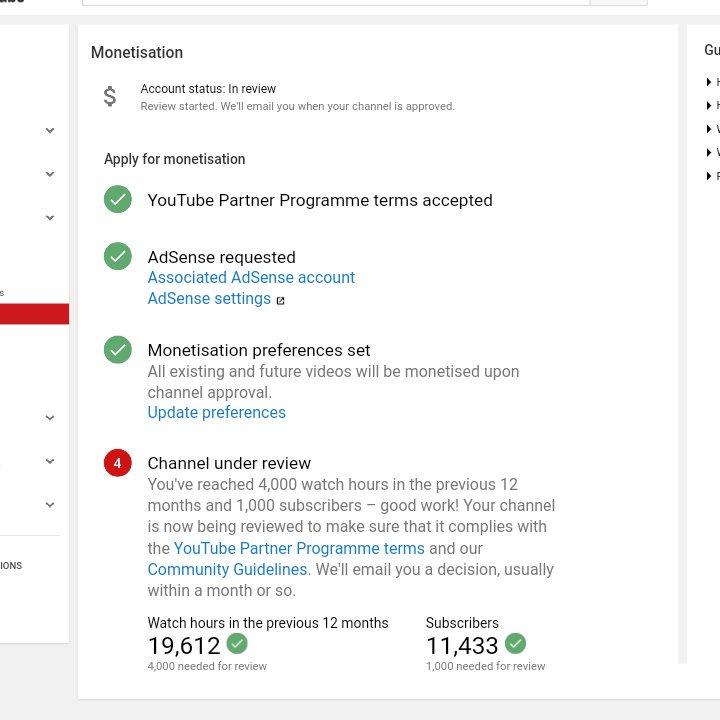720x720 pixels.
Task: Click the 'Account status: In review' text
Action: (208, 89)
